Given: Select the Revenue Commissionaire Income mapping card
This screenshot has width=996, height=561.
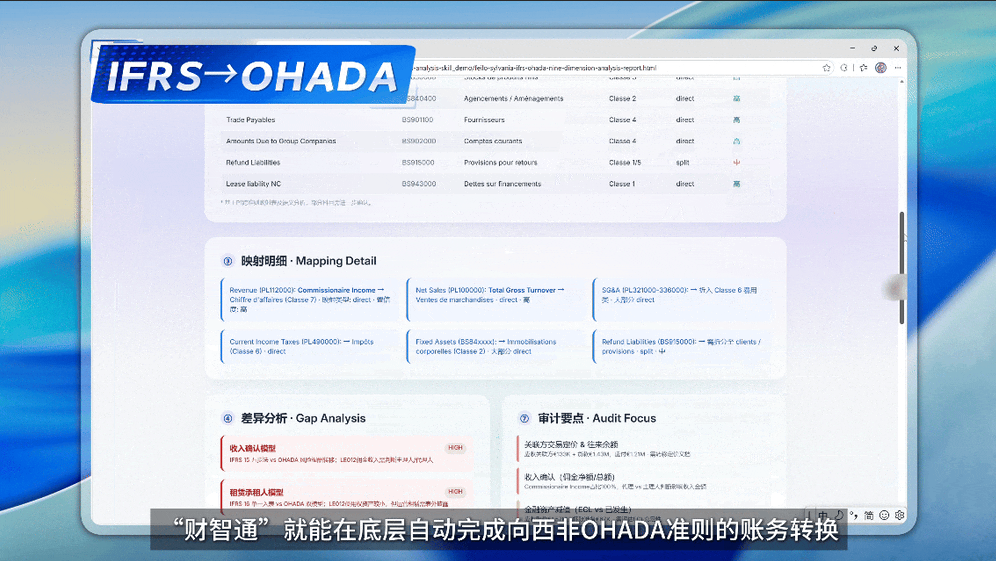Looking at the screenshot, I should (x=309, y=299).
